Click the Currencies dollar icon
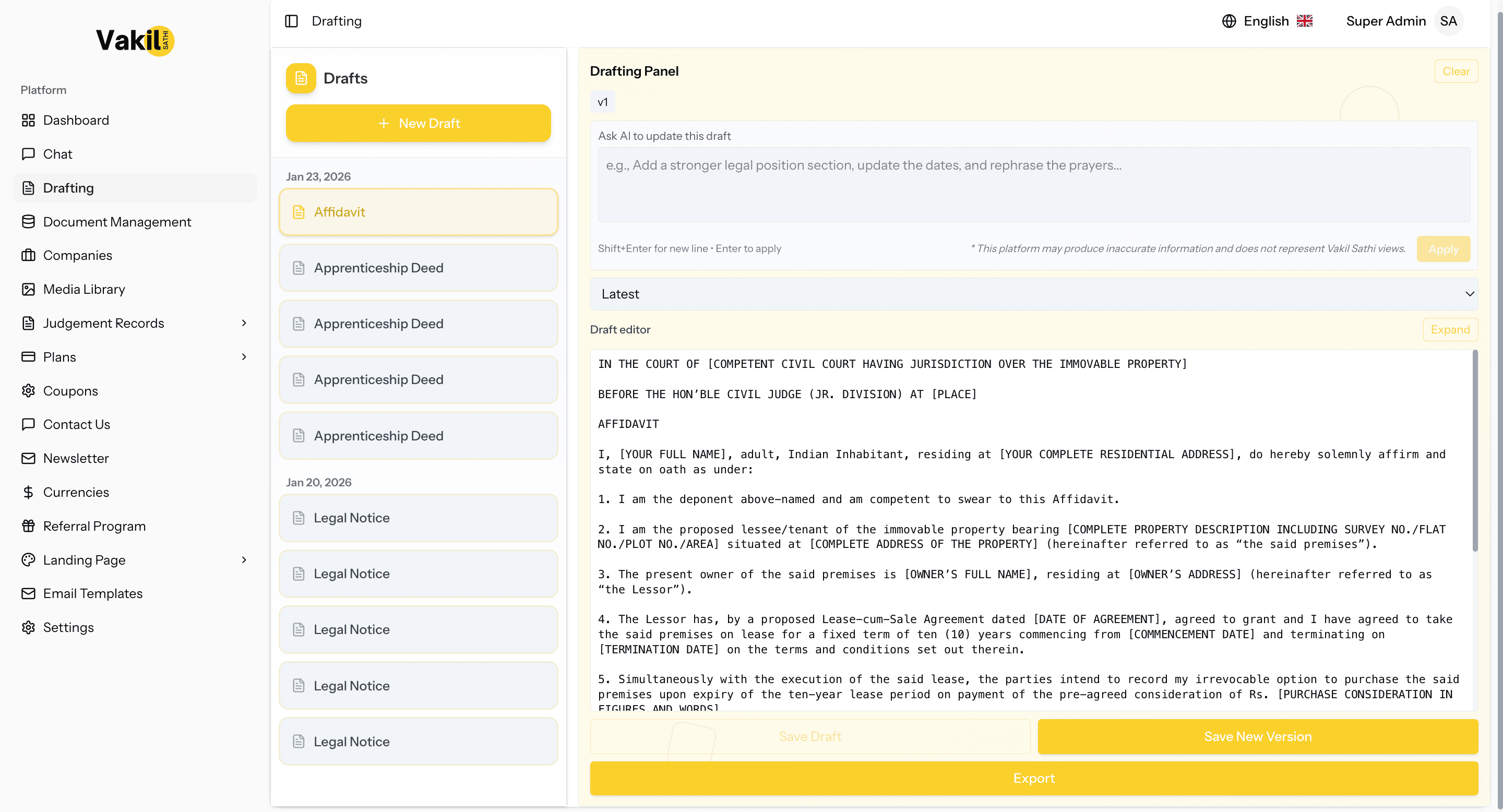Viewport: 1503px width, 812px height. point(28,492)
